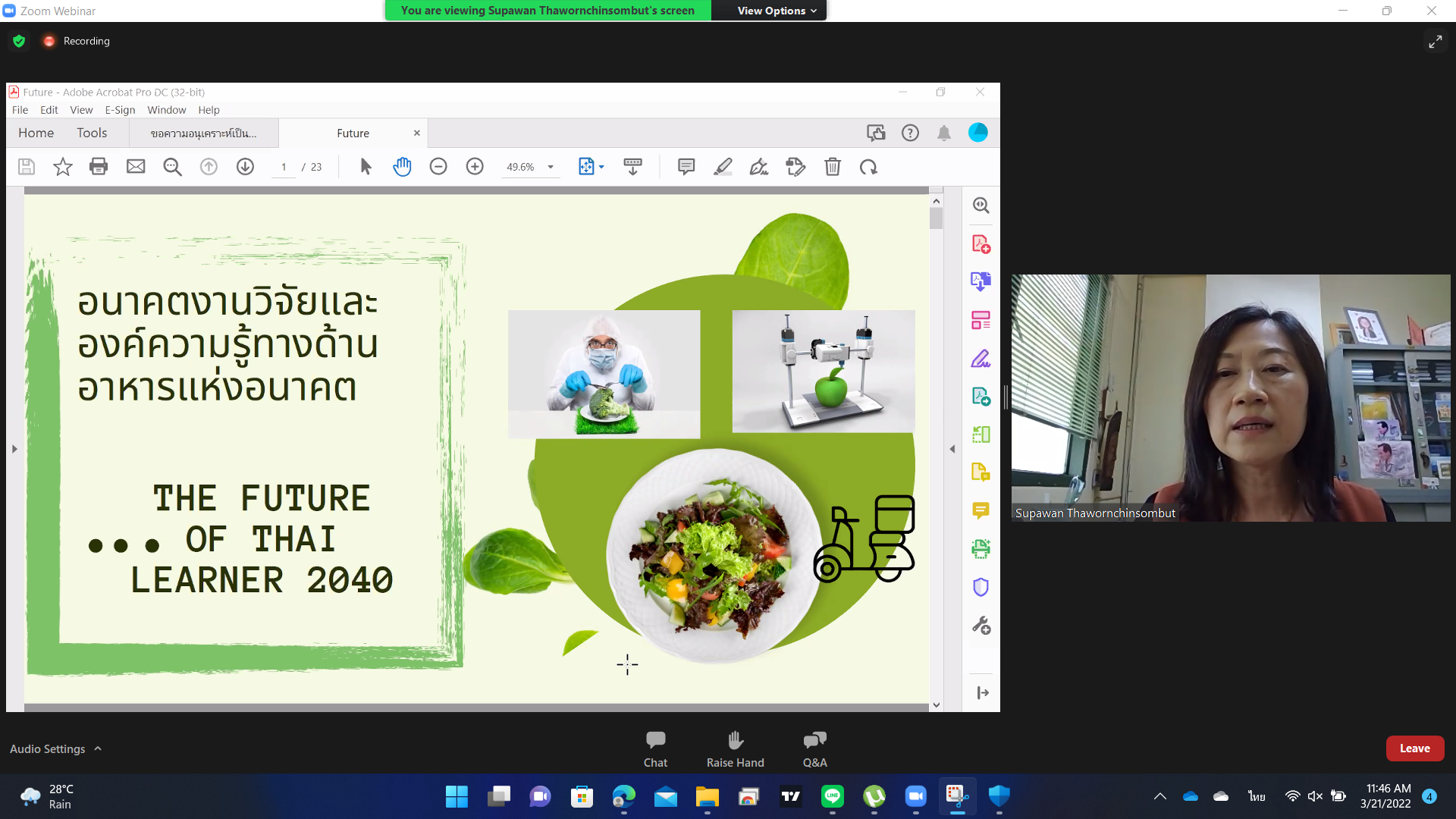
Task: Click the page number input field
Action: [284, 167]
